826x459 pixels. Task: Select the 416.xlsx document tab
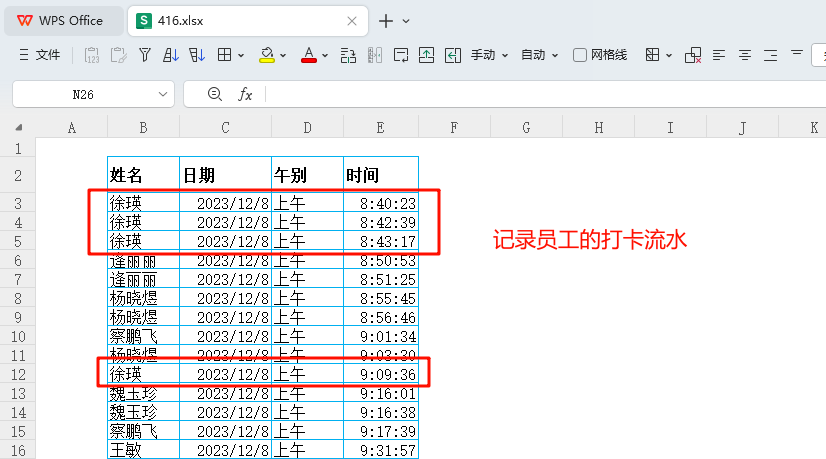click(248, 21)
